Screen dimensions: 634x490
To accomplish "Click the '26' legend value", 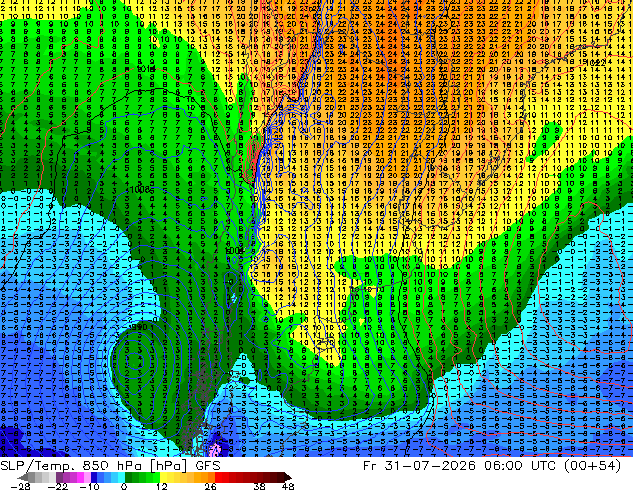I will (210, 486).
